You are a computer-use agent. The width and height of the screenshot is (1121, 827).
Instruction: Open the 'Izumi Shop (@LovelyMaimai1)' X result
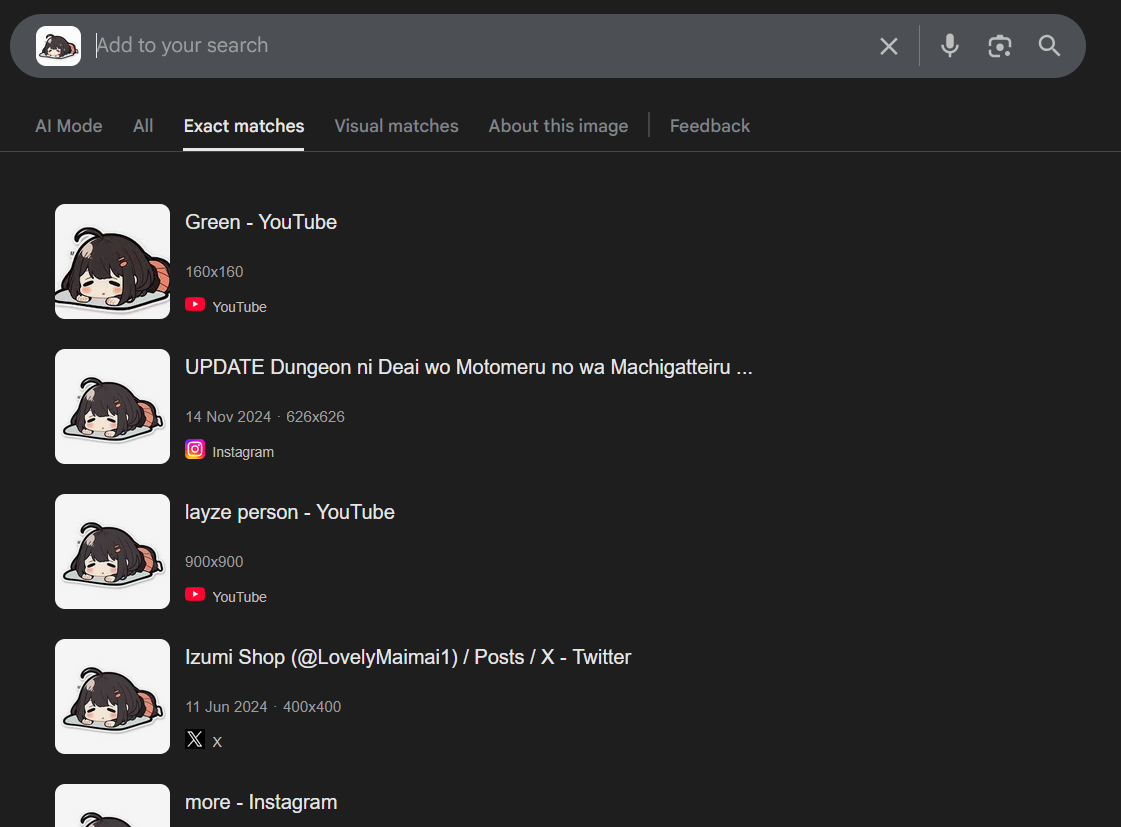[x=408, y=658]
